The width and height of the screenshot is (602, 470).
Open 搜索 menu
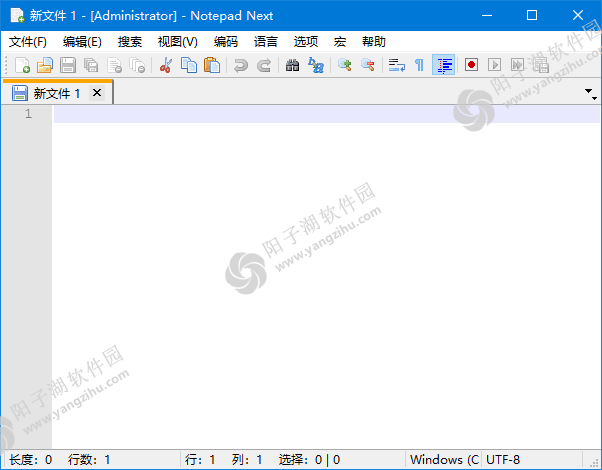[130, 41]
